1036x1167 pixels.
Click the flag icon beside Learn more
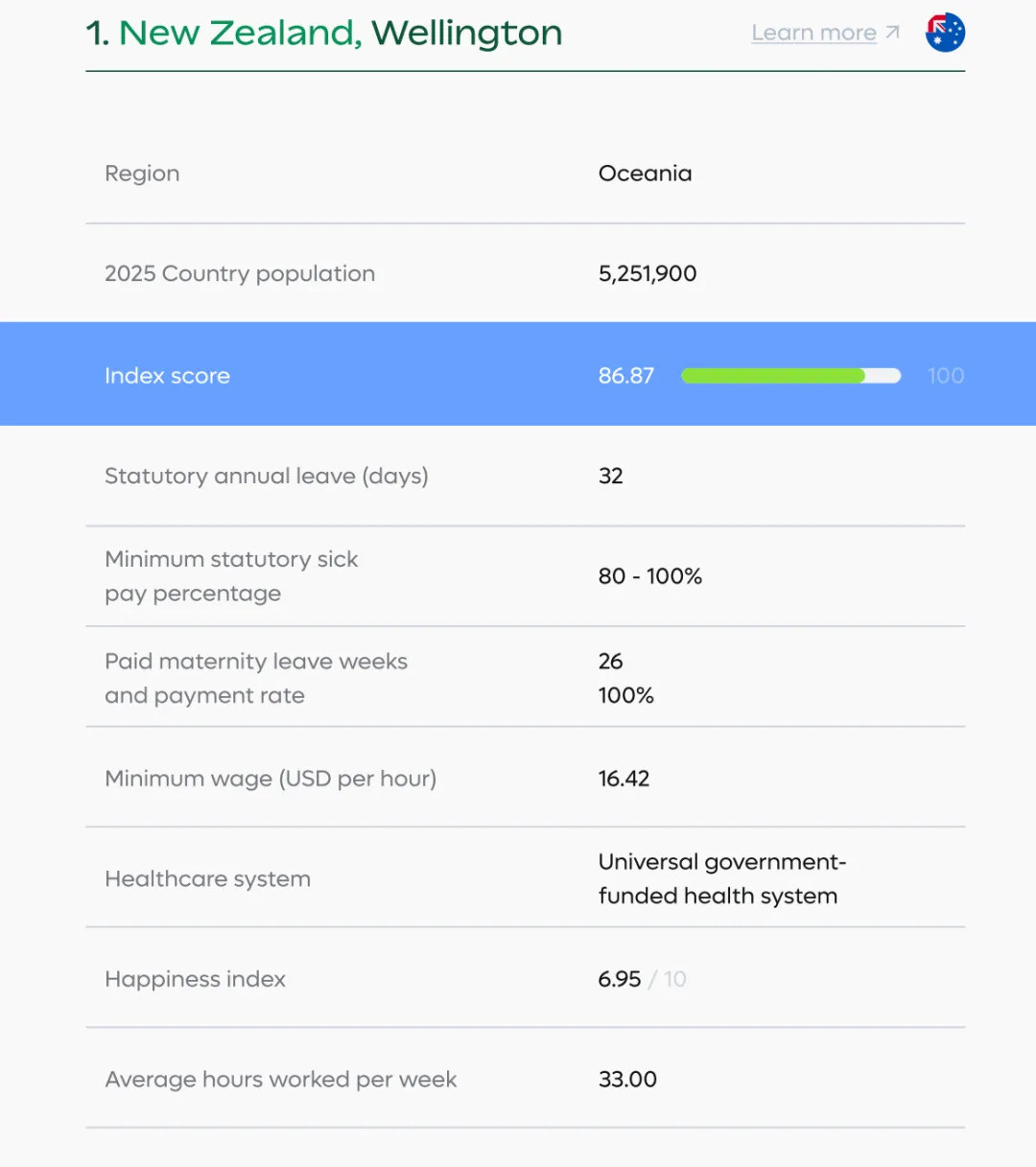(x=945, y=33)
